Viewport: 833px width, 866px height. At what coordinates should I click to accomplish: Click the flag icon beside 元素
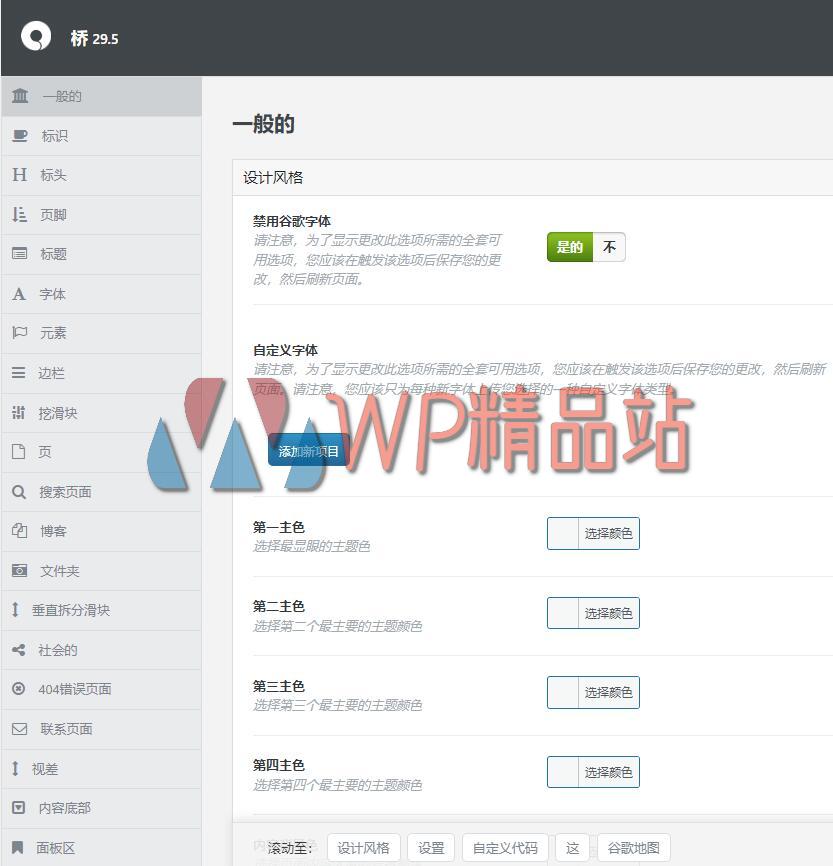19,333
